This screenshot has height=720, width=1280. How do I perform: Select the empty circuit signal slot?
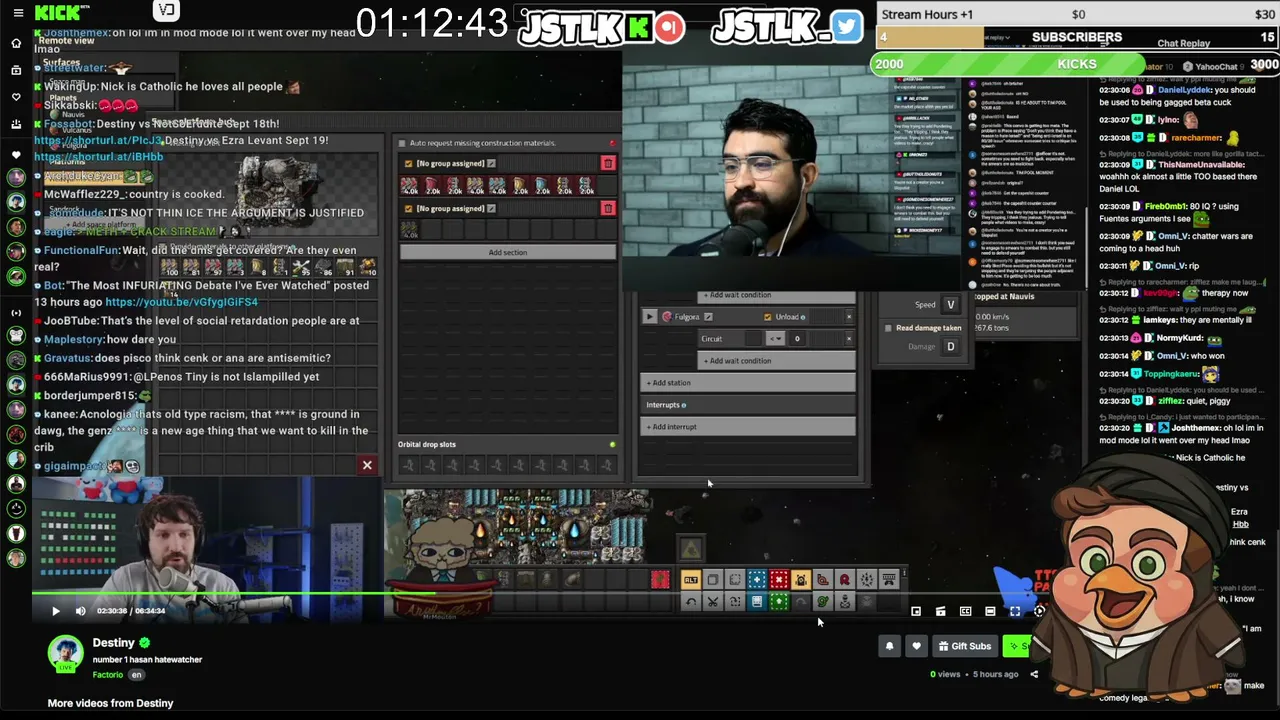[753, 339]
